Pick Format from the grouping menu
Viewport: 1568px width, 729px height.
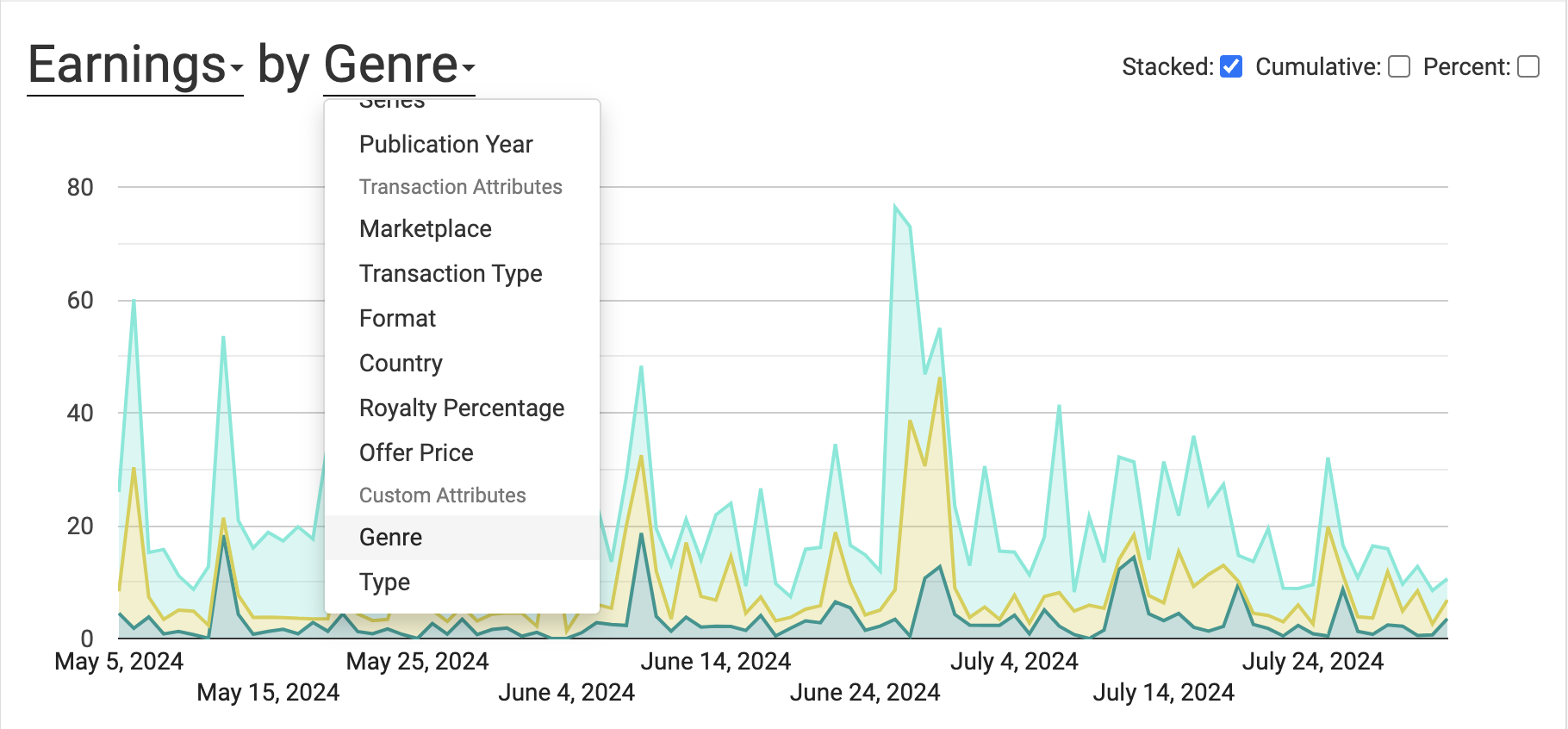click(x=462, y=318)
